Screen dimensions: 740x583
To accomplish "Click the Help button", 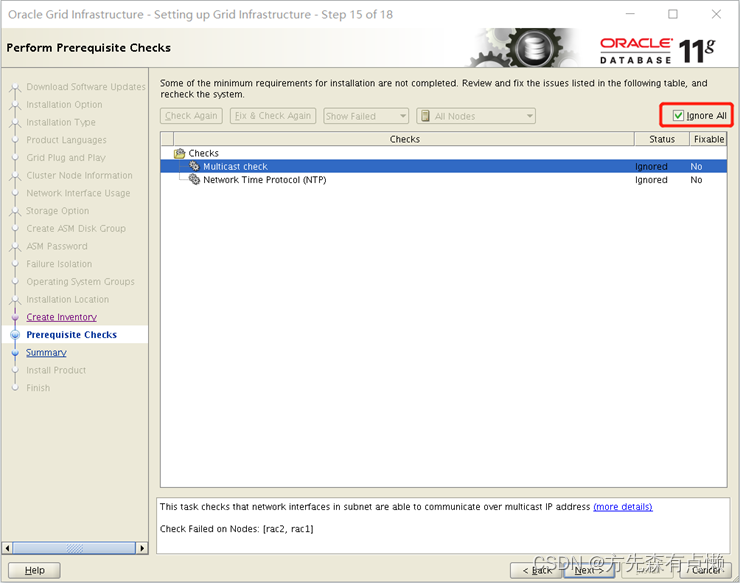I will pyautogui.click(x=34, y=570).
